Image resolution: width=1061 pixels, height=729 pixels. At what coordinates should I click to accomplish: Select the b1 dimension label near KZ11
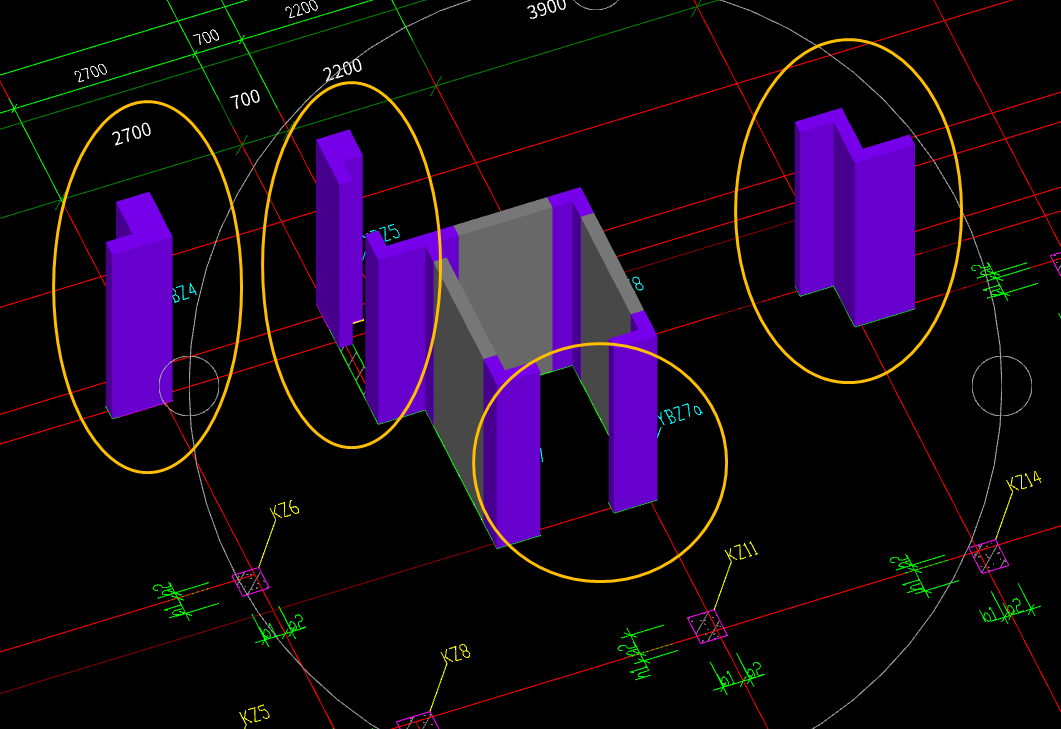pyautogui.click(x=727, y=680)
